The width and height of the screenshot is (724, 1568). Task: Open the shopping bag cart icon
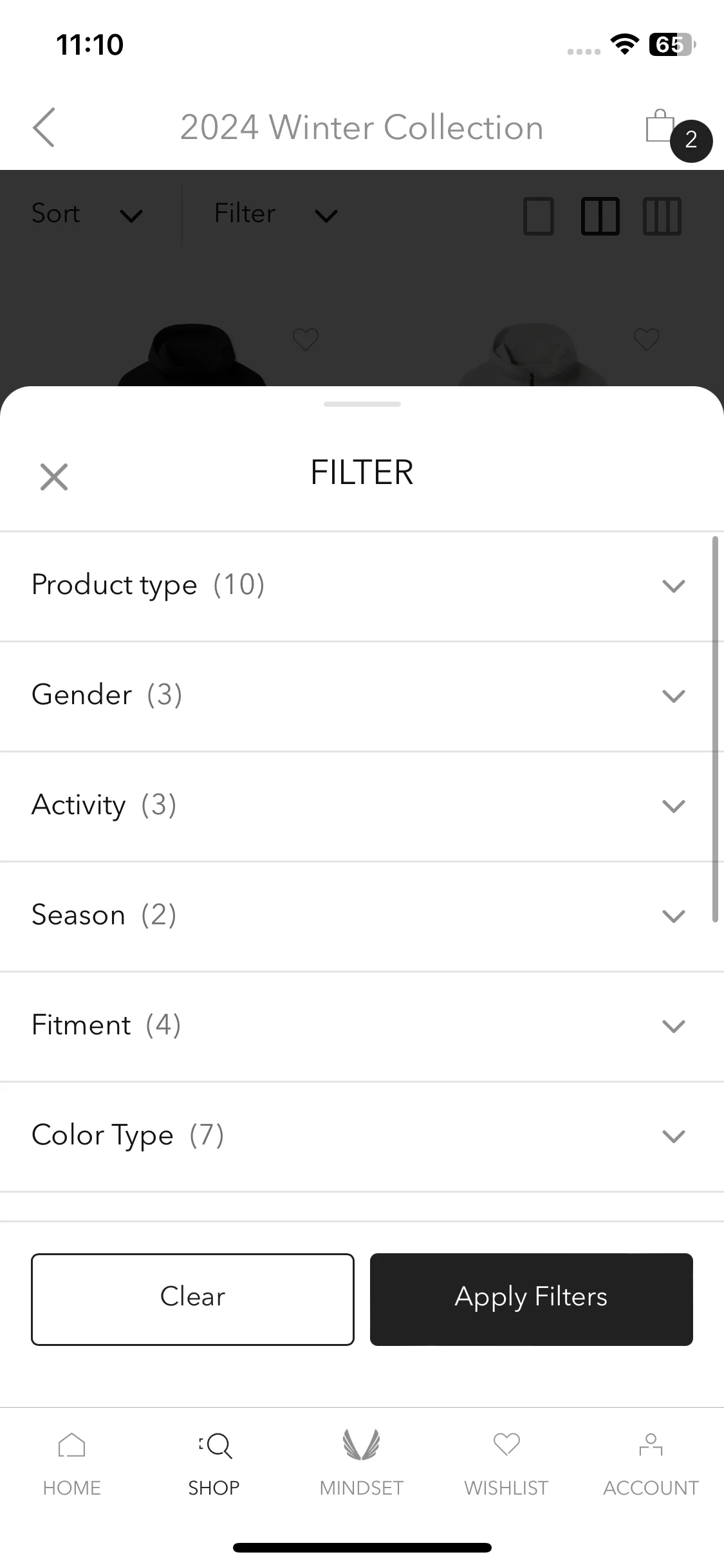tap(662, 127)
